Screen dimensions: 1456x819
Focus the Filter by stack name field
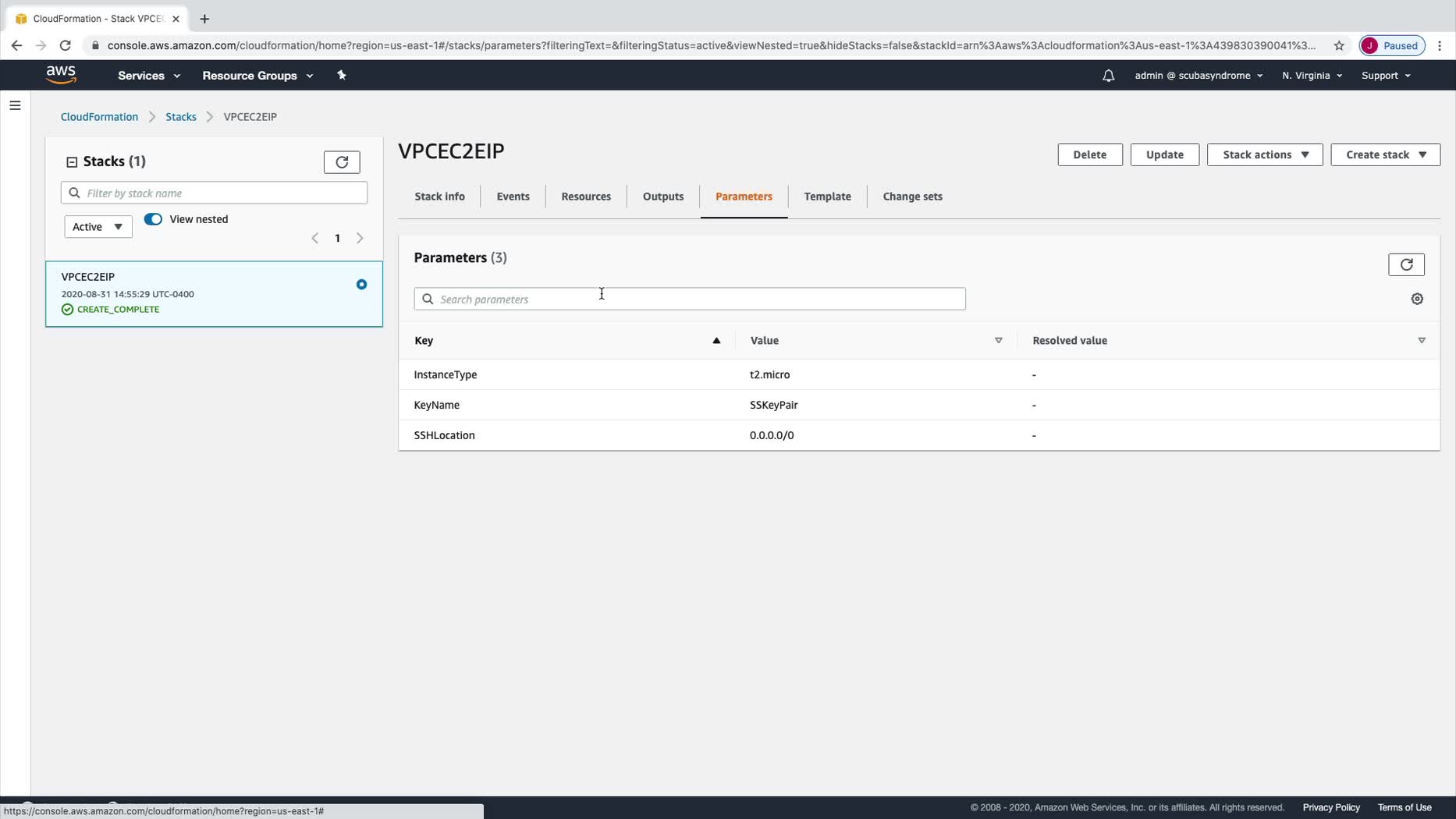tap(214, 193)
